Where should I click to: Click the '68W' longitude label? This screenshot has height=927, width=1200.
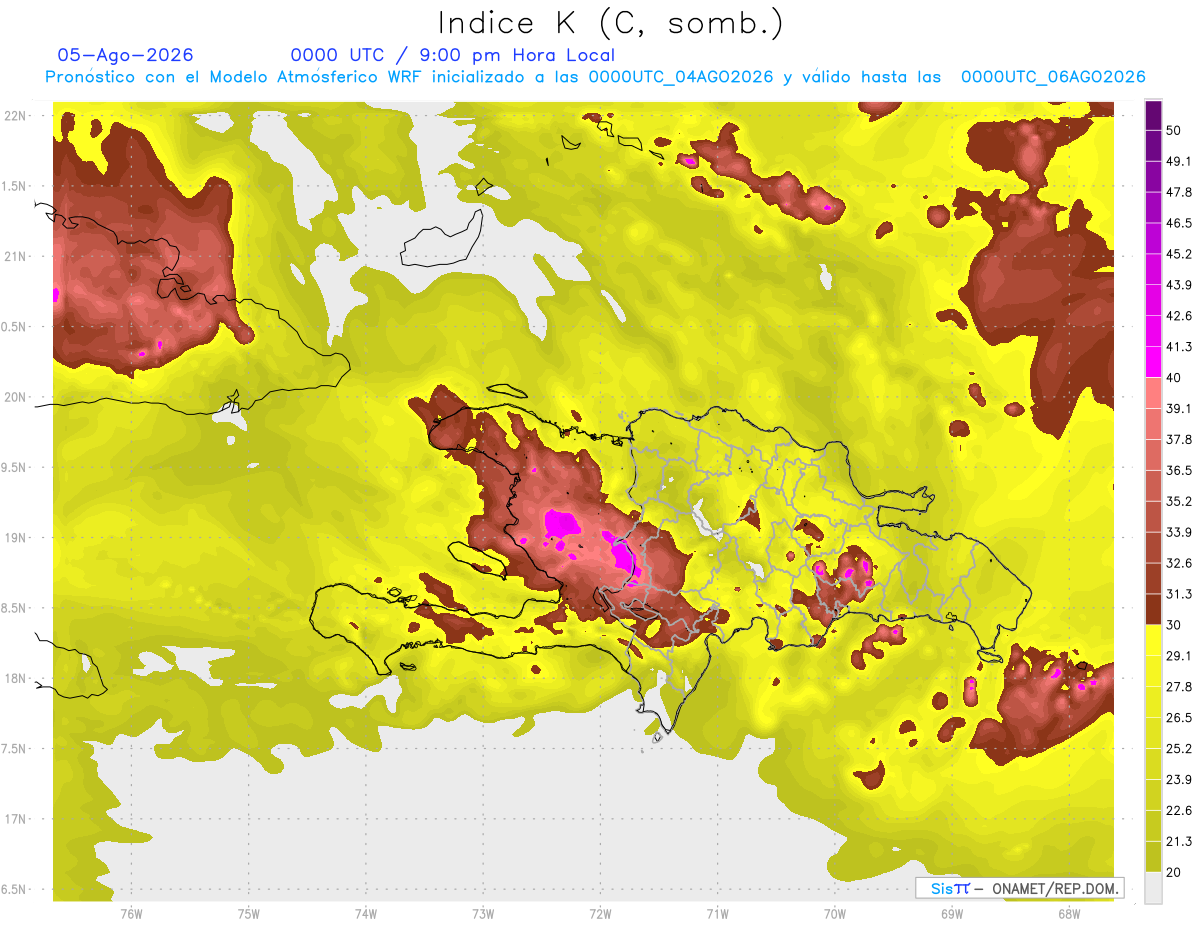point(1069,913)
